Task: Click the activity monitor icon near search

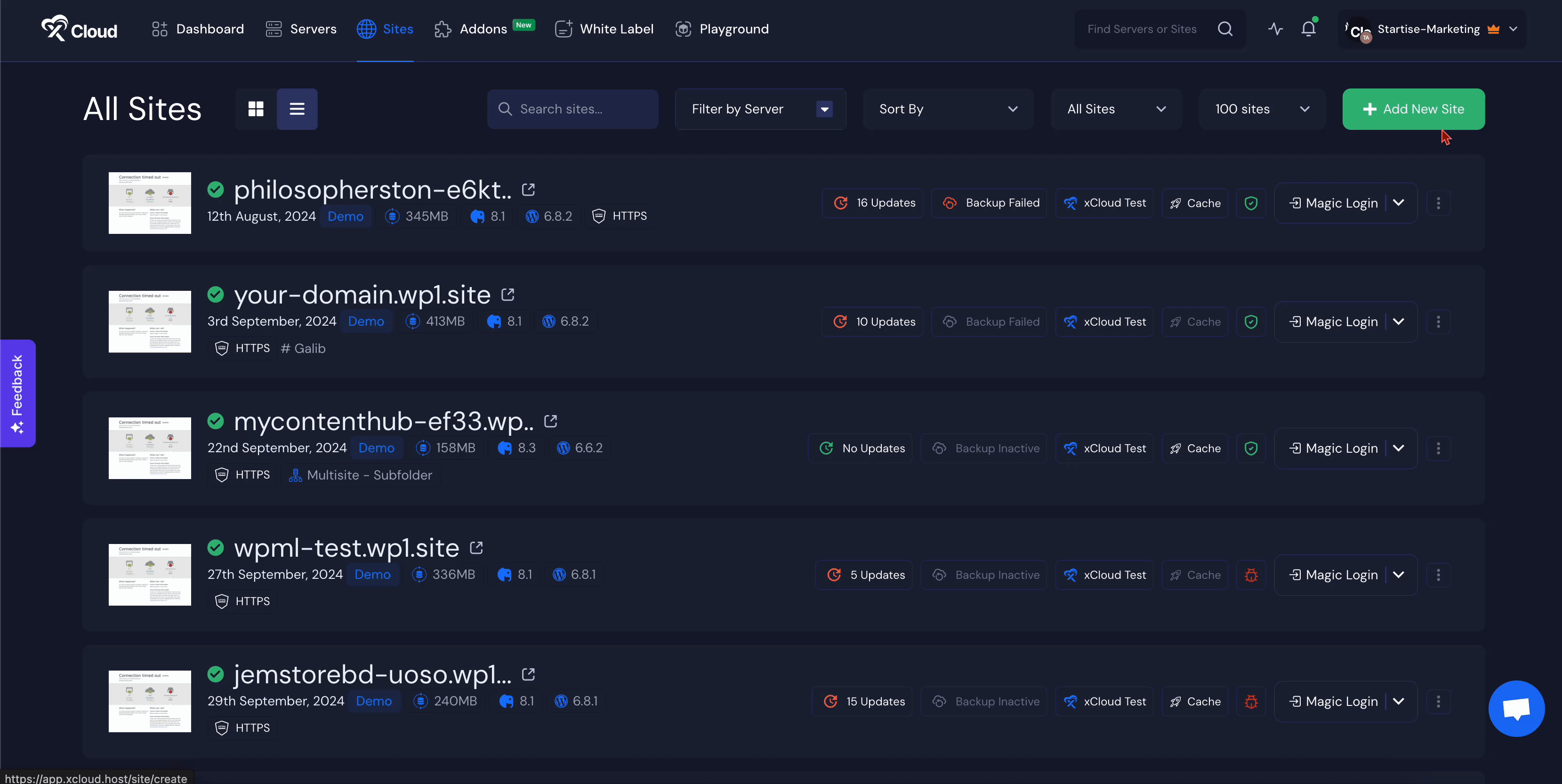Action: [1275, 28]
